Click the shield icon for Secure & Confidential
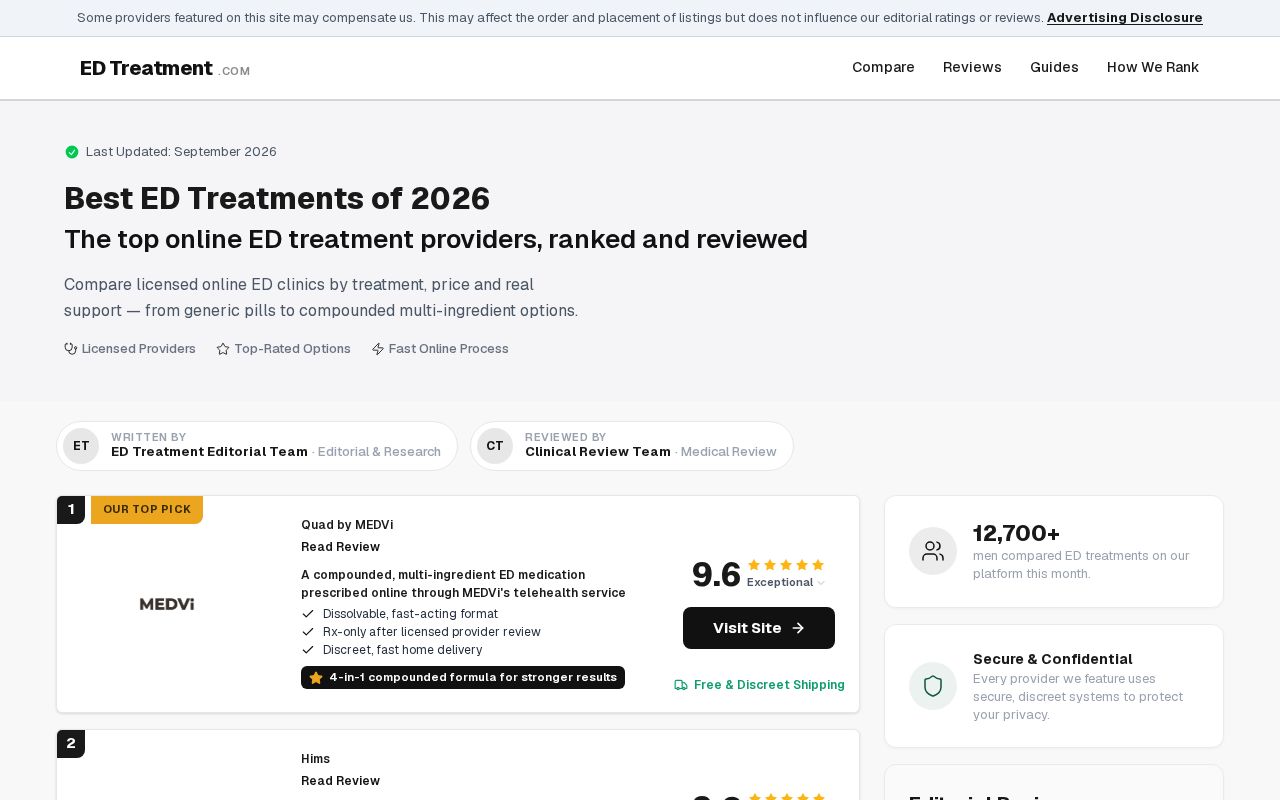Viewport: 1280px width, 800px height. click(933, 686)
